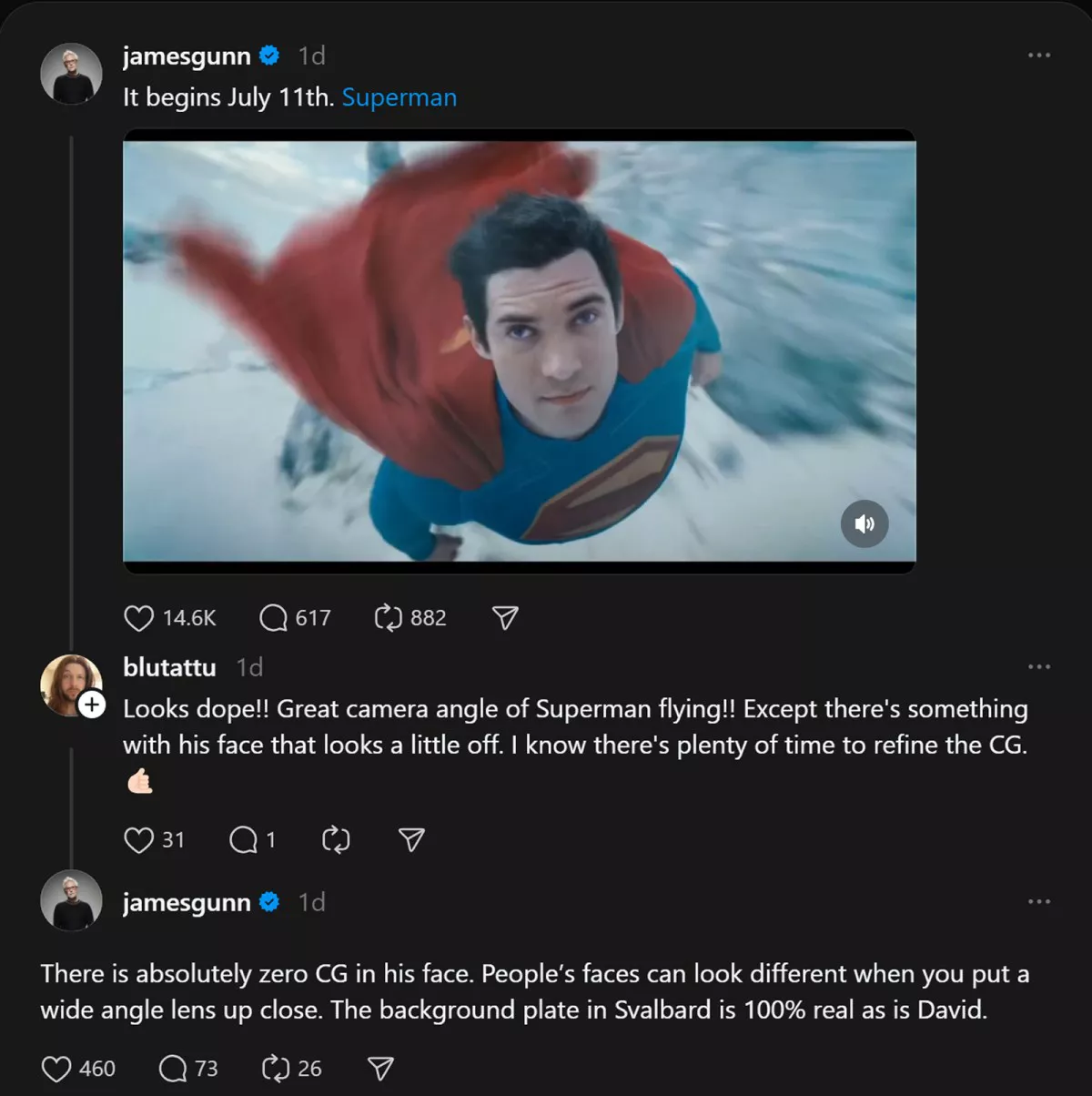Screen dimensions: 1092x1096
Task: Like James Gunn's Superman video post
Action: (138, 618)
